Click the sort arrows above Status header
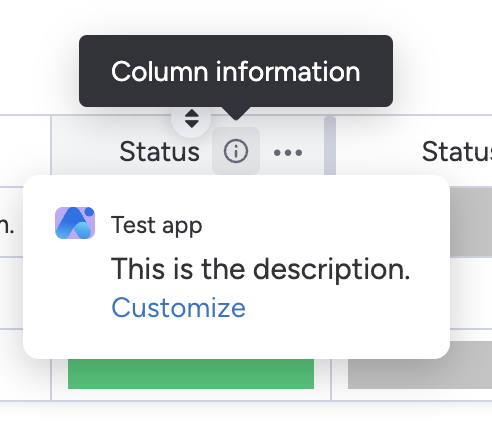The height and width of the screenshot is (422, 492). tap(191, 118)
